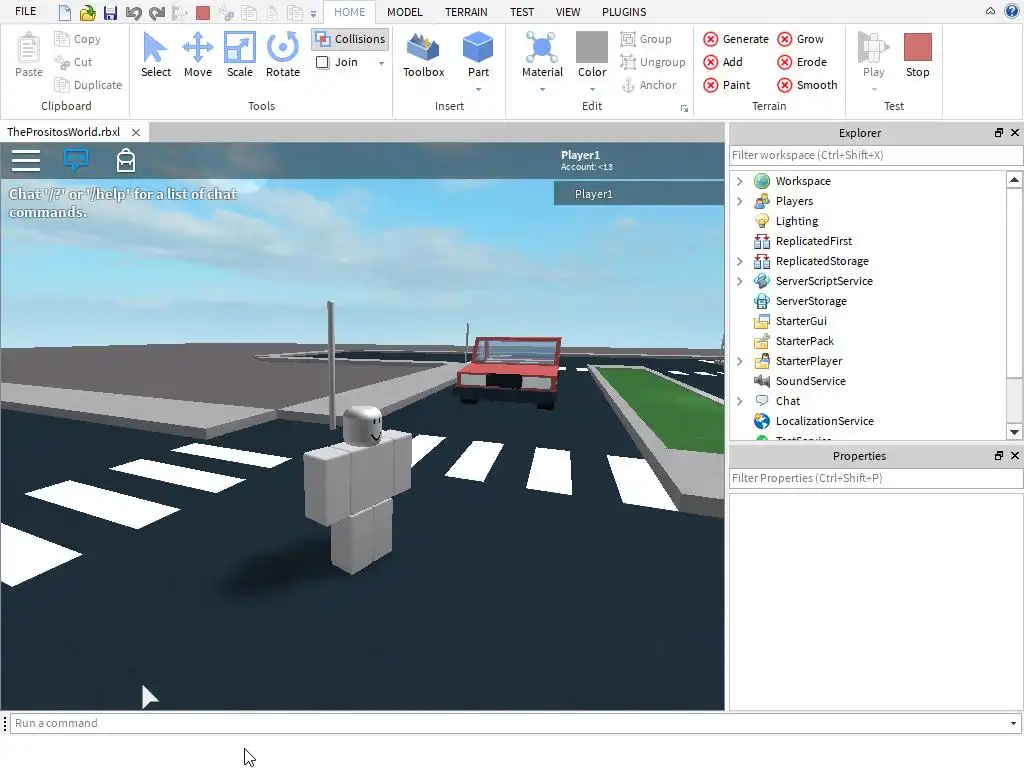Screen dimensions: 1024x768
Task: Expand the ServerScriptService tree node
Action: pyautogui.click(x=739, y=281)
